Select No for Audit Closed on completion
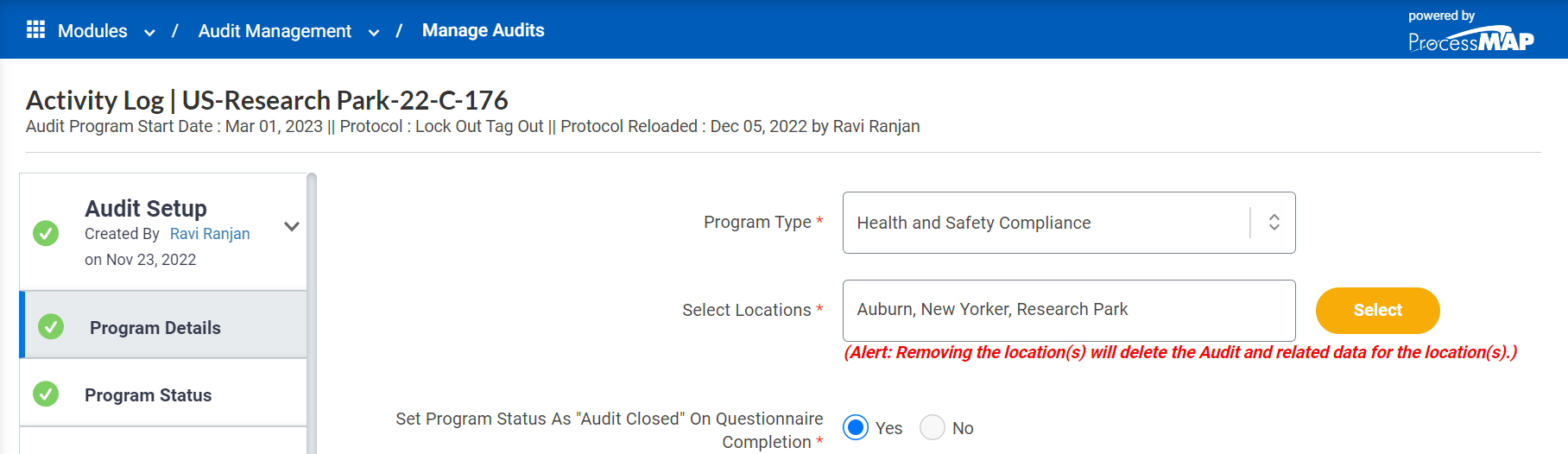Viewport: 1568px width, 454px height. tap(933, 427)
